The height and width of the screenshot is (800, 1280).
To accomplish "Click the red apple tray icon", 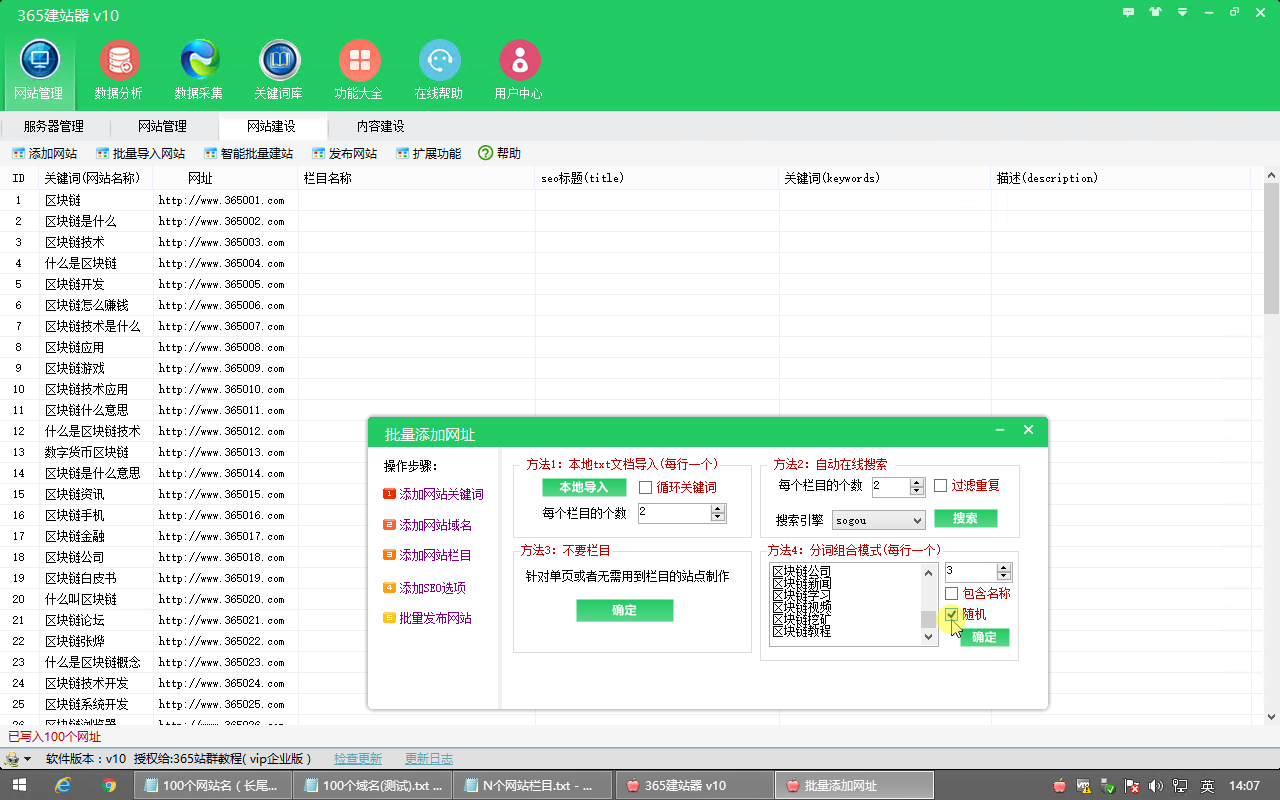I will [1060, 786].
